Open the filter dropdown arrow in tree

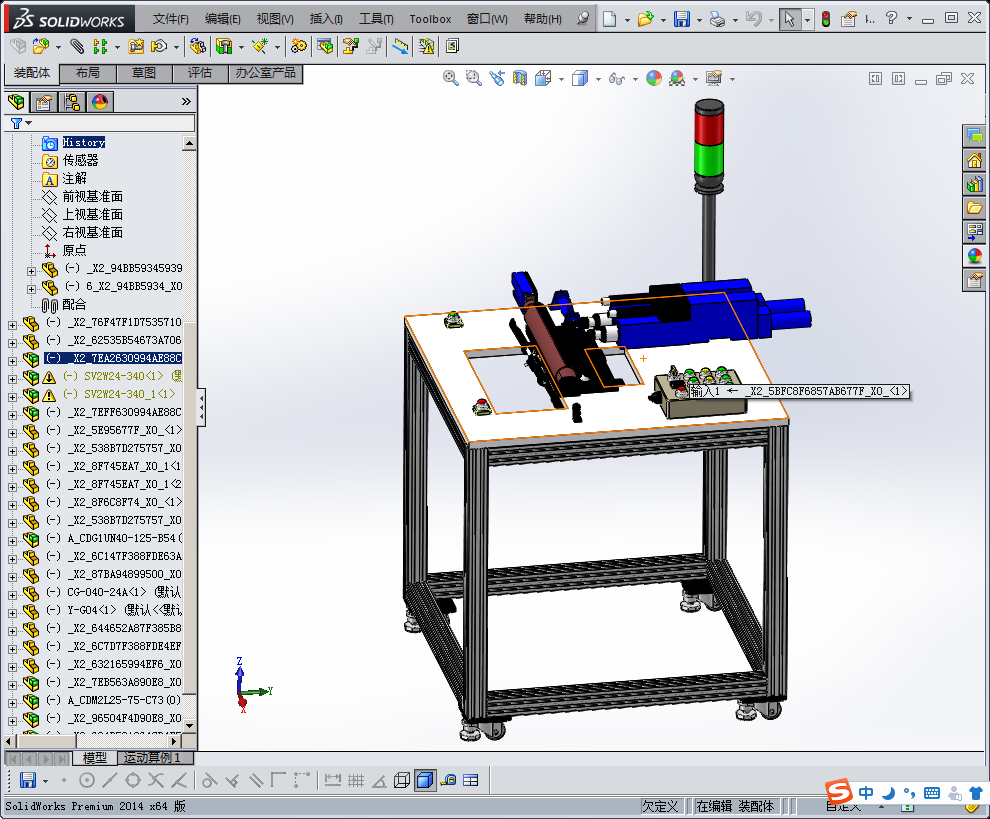point(28,123)
